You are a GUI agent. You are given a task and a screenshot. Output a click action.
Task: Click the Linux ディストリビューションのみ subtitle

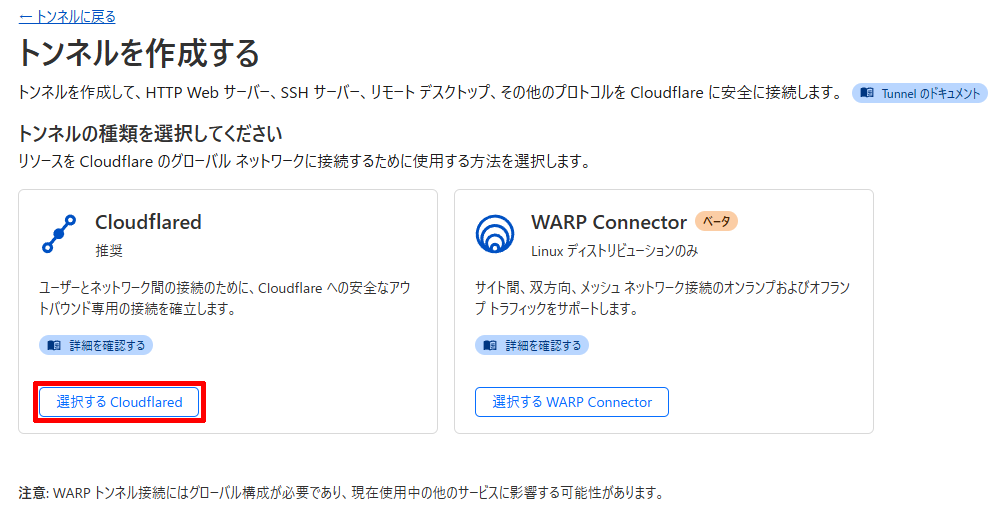(x=614, y=250)
